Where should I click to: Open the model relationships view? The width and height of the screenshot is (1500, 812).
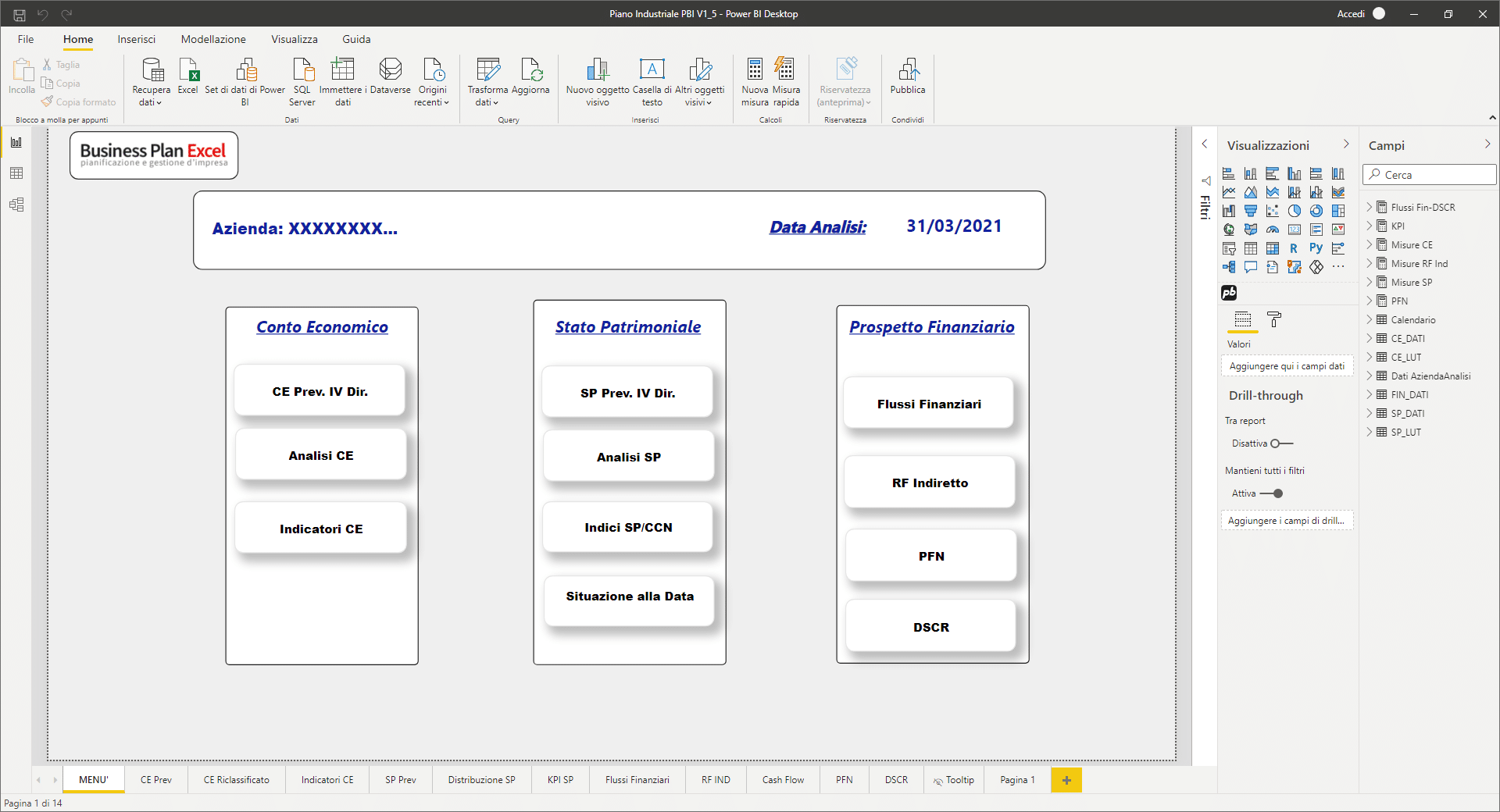pos(16,205)
